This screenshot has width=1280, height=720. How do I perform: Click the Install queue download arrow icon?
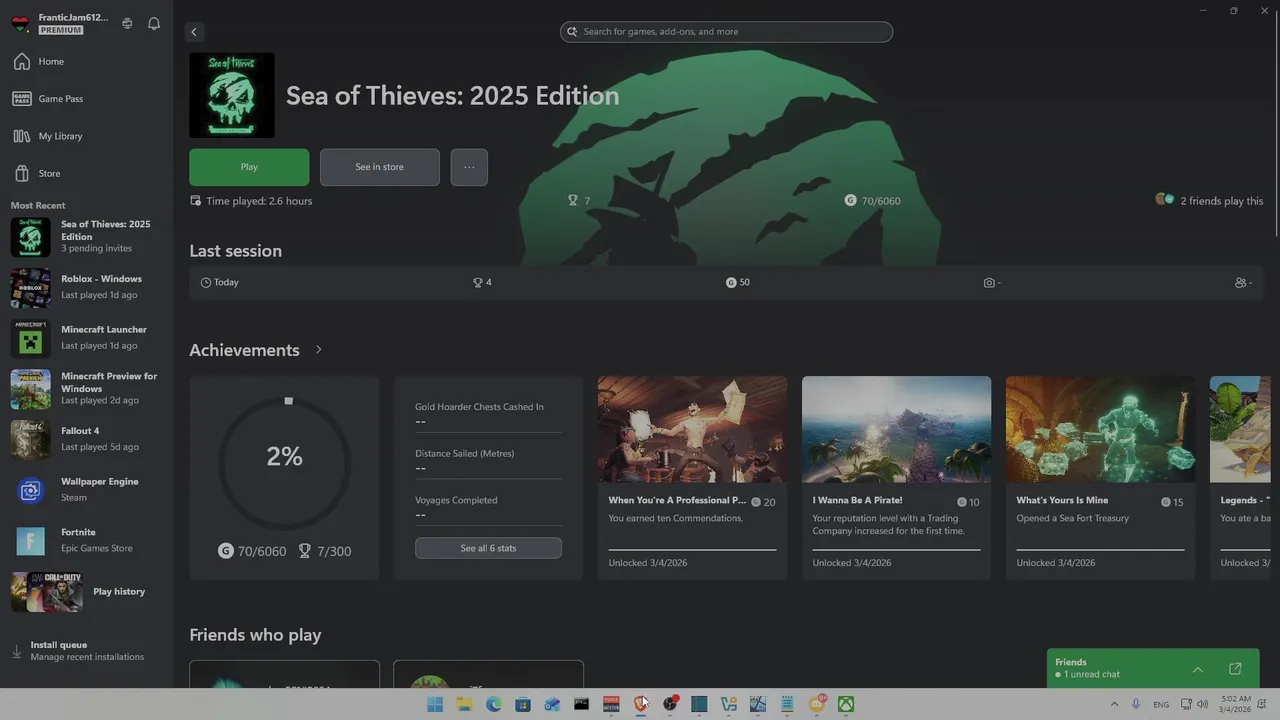(16, 651)
